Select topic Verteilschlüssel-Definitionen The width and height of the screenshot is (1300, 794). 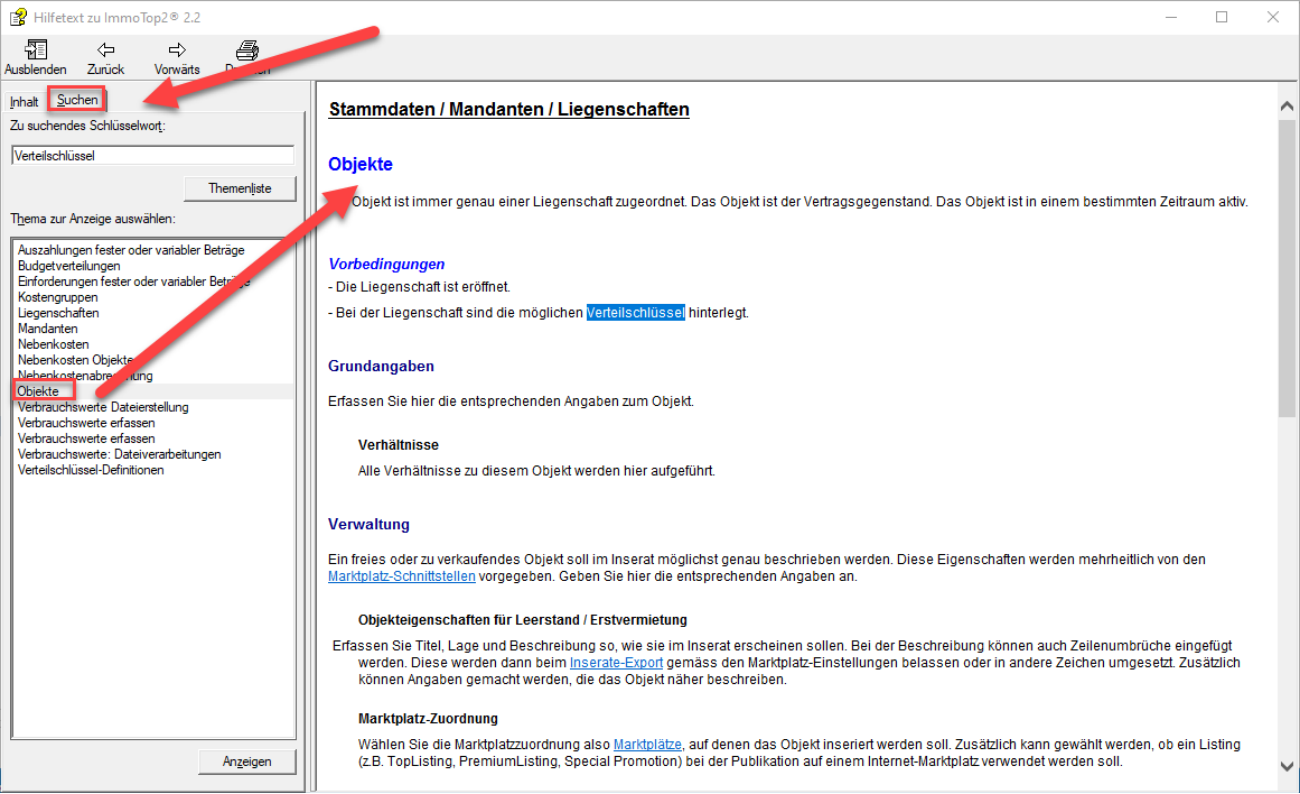click(x=91, y=470)
